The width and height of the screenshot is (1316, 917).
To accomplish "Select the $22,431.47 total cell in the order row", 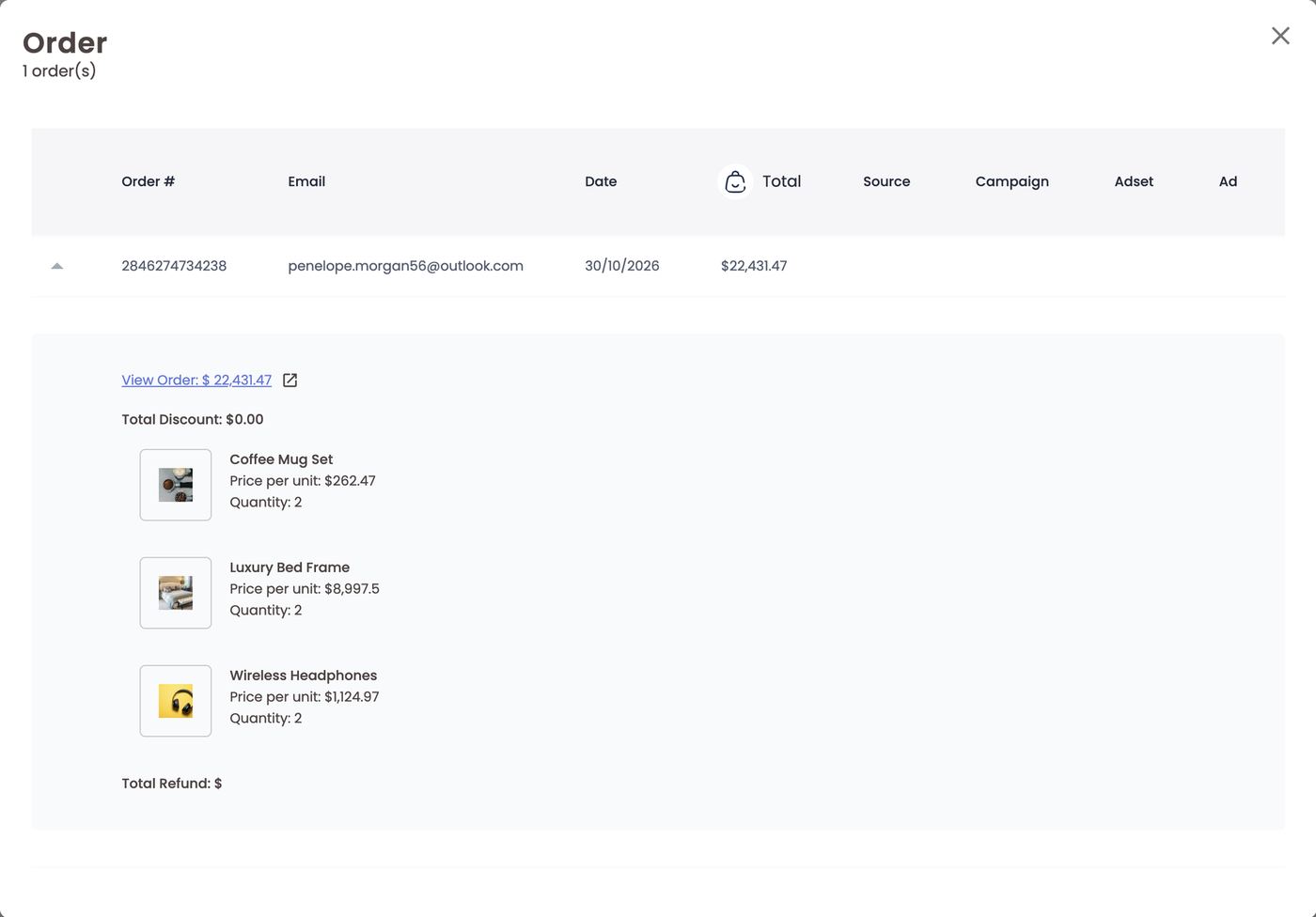I will point(754,266).
